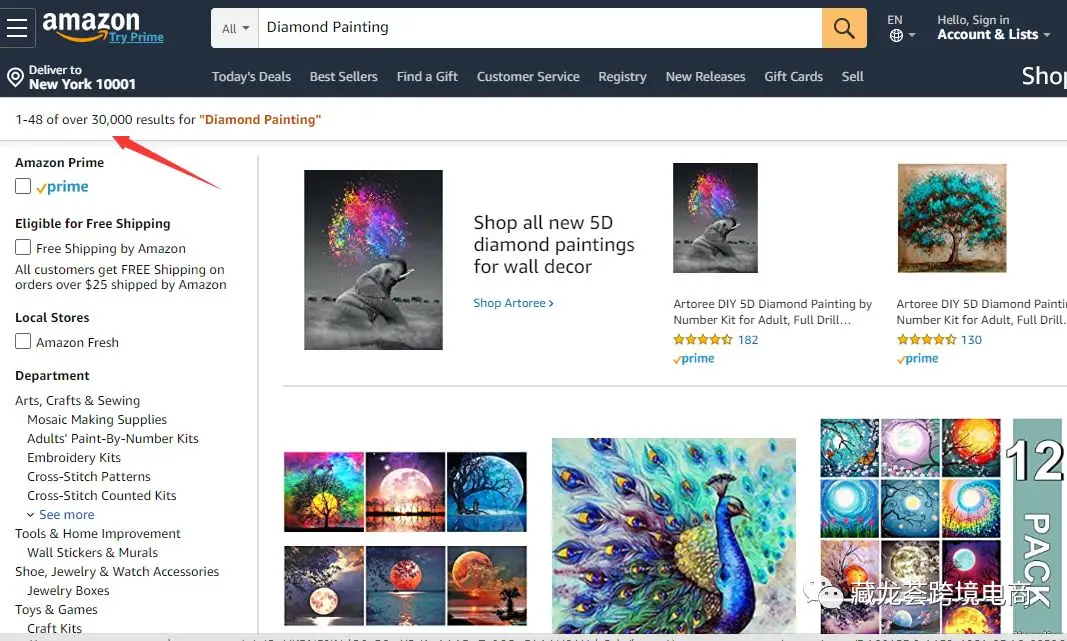Image resolution: width=1067 pixels, height=641 pixels.
Task: Expand Account & Lists dropdown
Action: coord(993,35)
